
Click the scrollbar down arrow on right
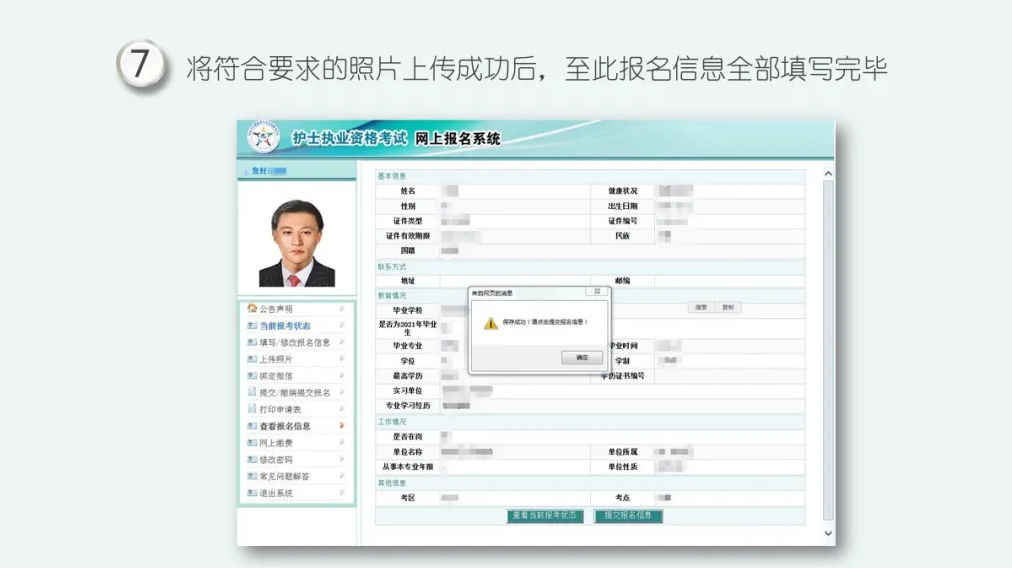click(x=827, y=535)
